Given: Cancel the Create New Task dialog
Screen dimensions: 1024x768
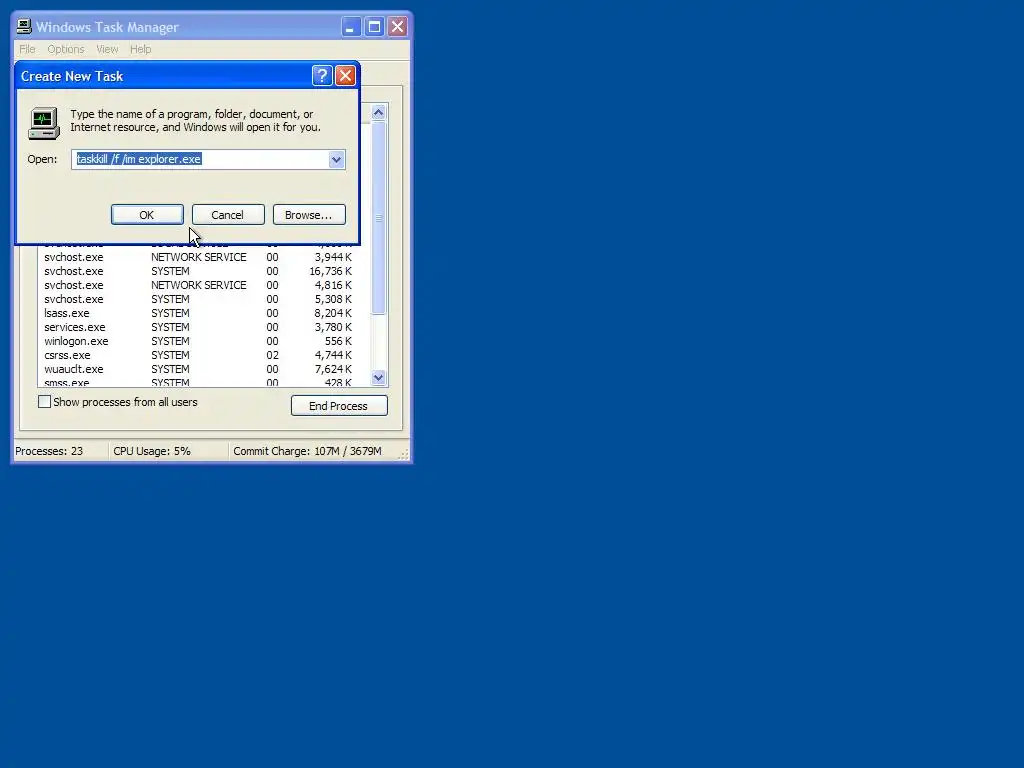Looking at the screenshot, I should pyautogui.click(x=228, y=215).
